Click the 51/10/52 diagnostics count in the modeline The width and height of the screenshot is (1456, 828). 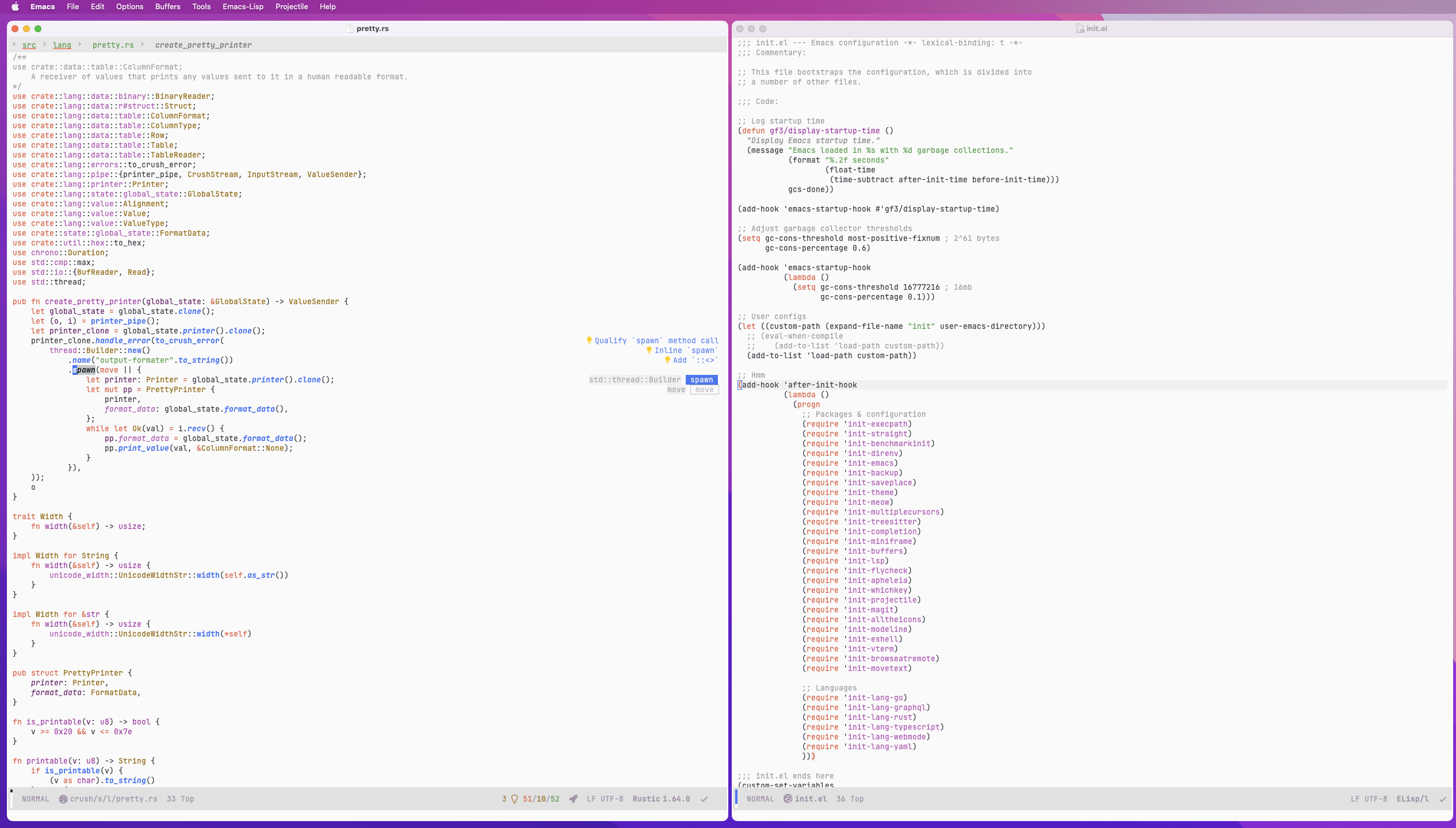click(x=541, y=799)
